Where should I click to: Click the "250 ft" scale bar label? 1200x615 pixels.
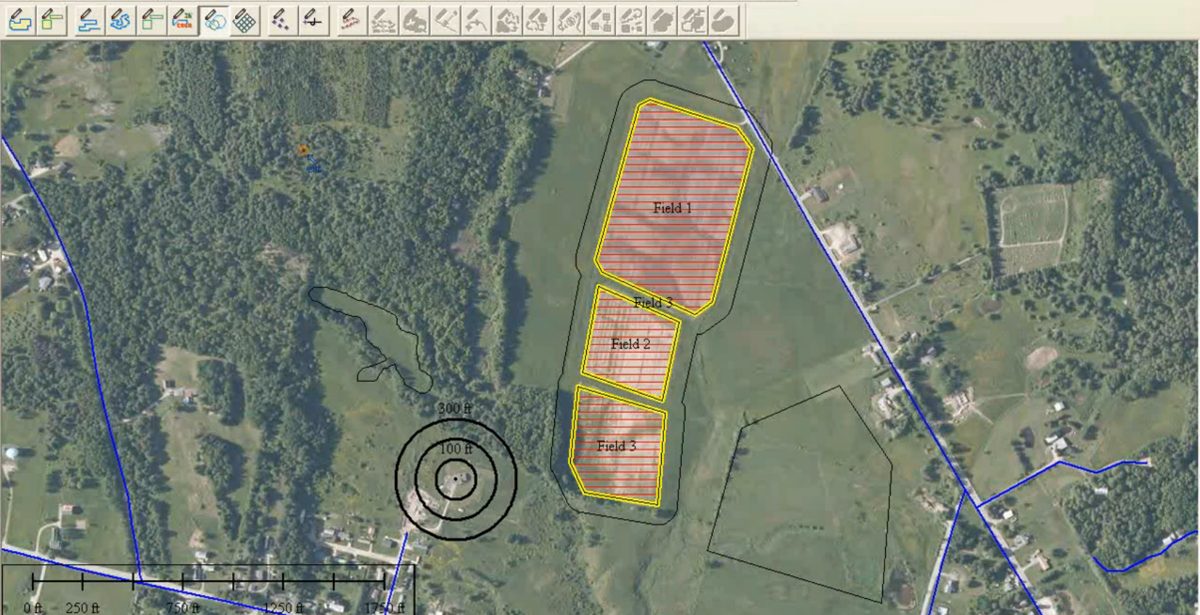(x=82, y=607)
